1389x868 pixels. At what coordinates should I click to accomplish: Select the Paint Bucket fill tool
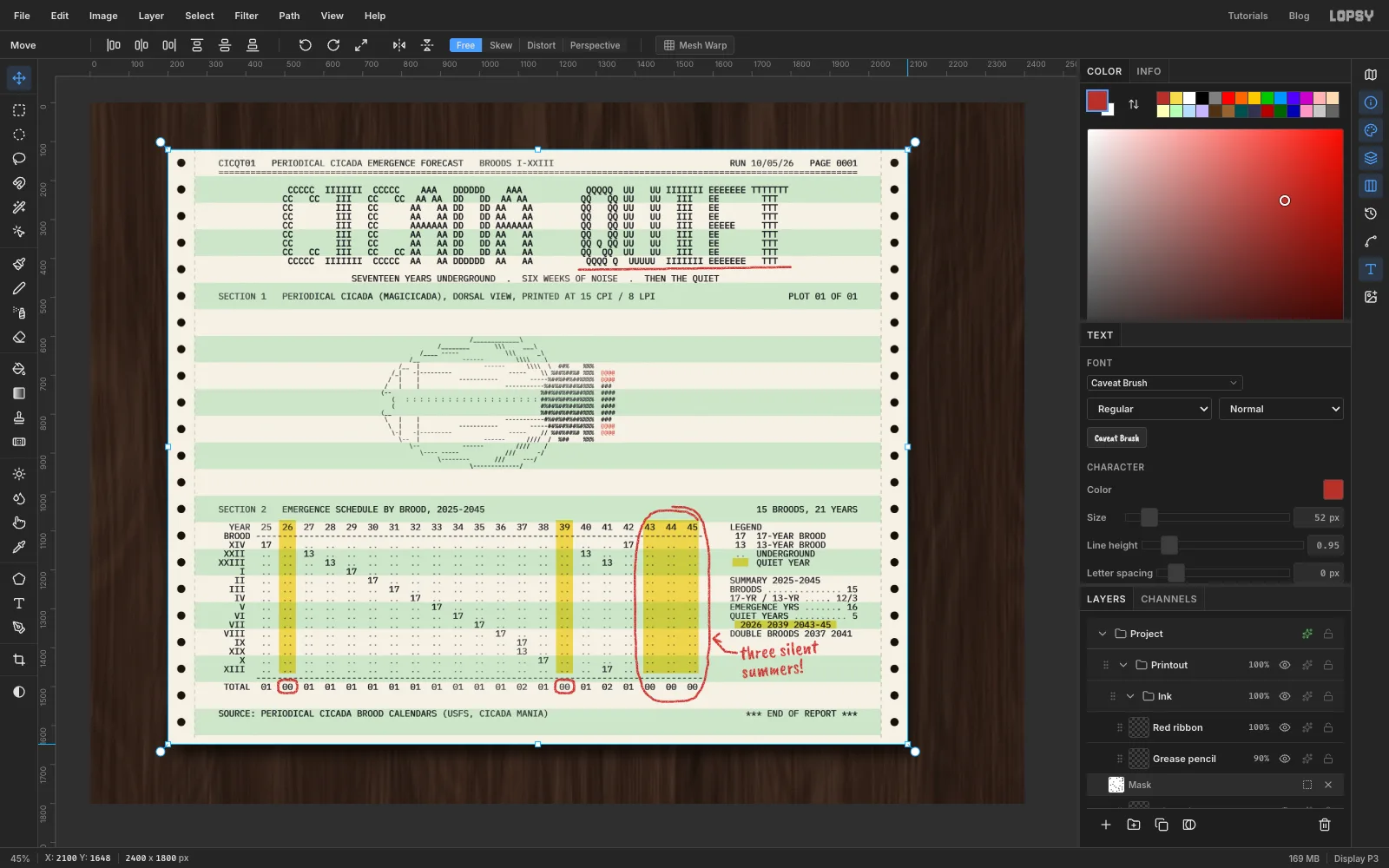tap(19, 369)
